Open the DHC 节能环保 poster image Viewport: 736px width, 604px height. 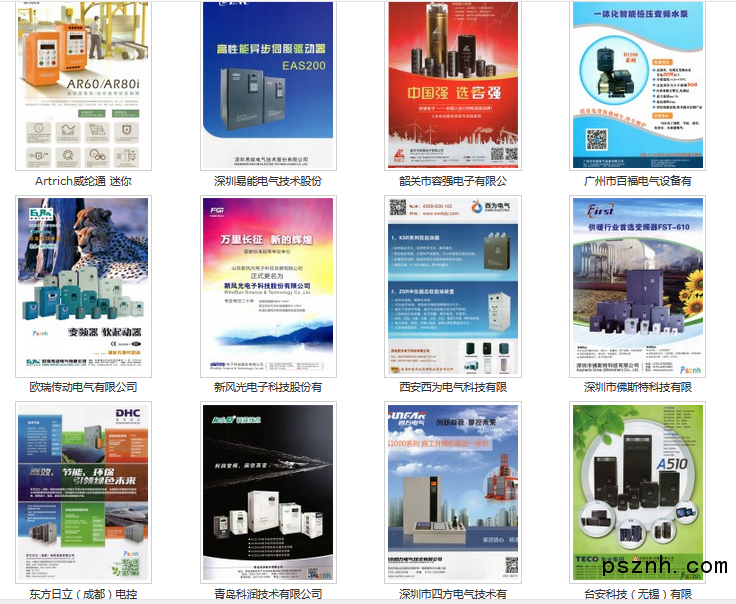(83, 492)
